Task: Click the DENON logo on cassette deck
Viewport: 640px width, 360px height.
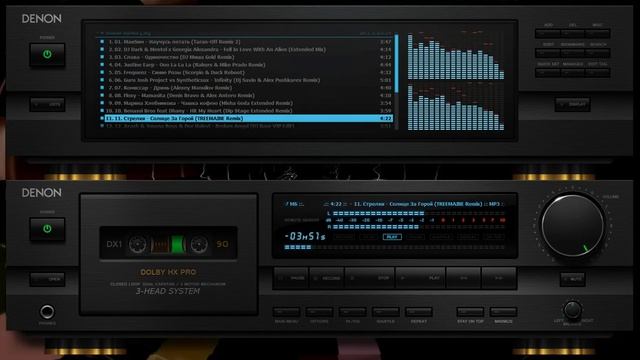Action: [x=42, y=193]
